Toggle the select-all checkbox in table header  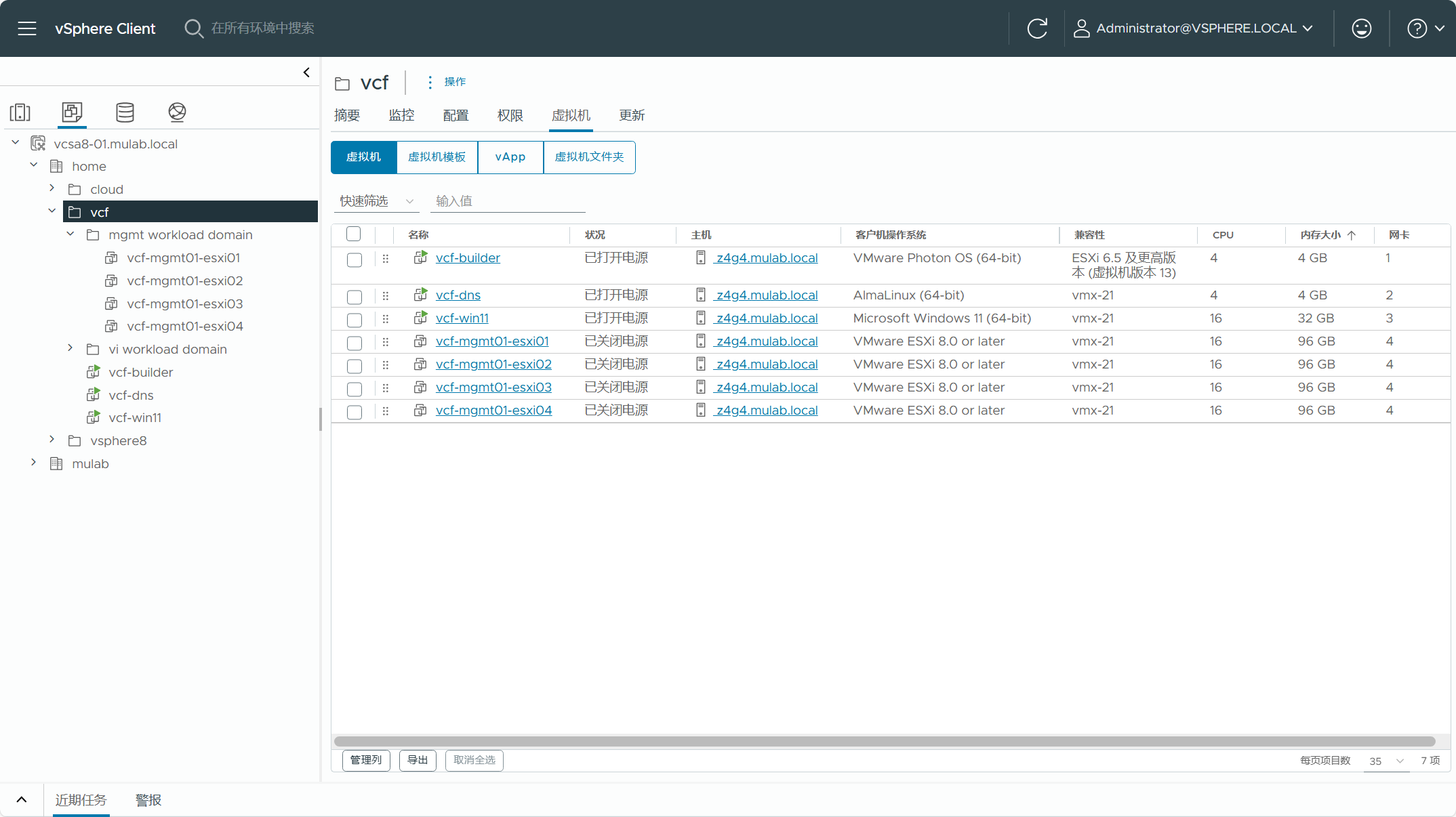353,234
